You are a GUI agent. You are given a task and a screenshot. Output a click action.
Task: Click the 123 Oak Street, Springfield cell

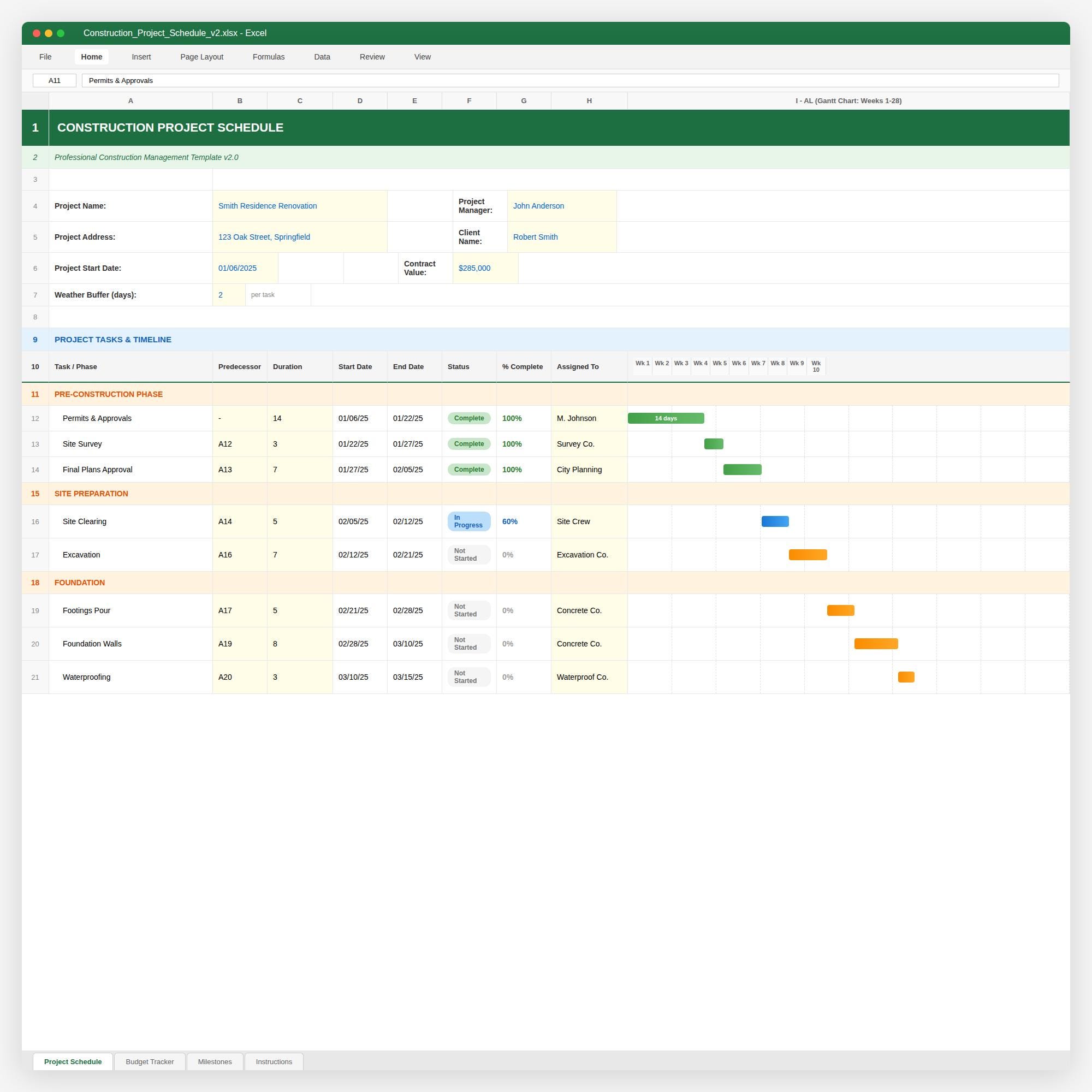(300, 237)
